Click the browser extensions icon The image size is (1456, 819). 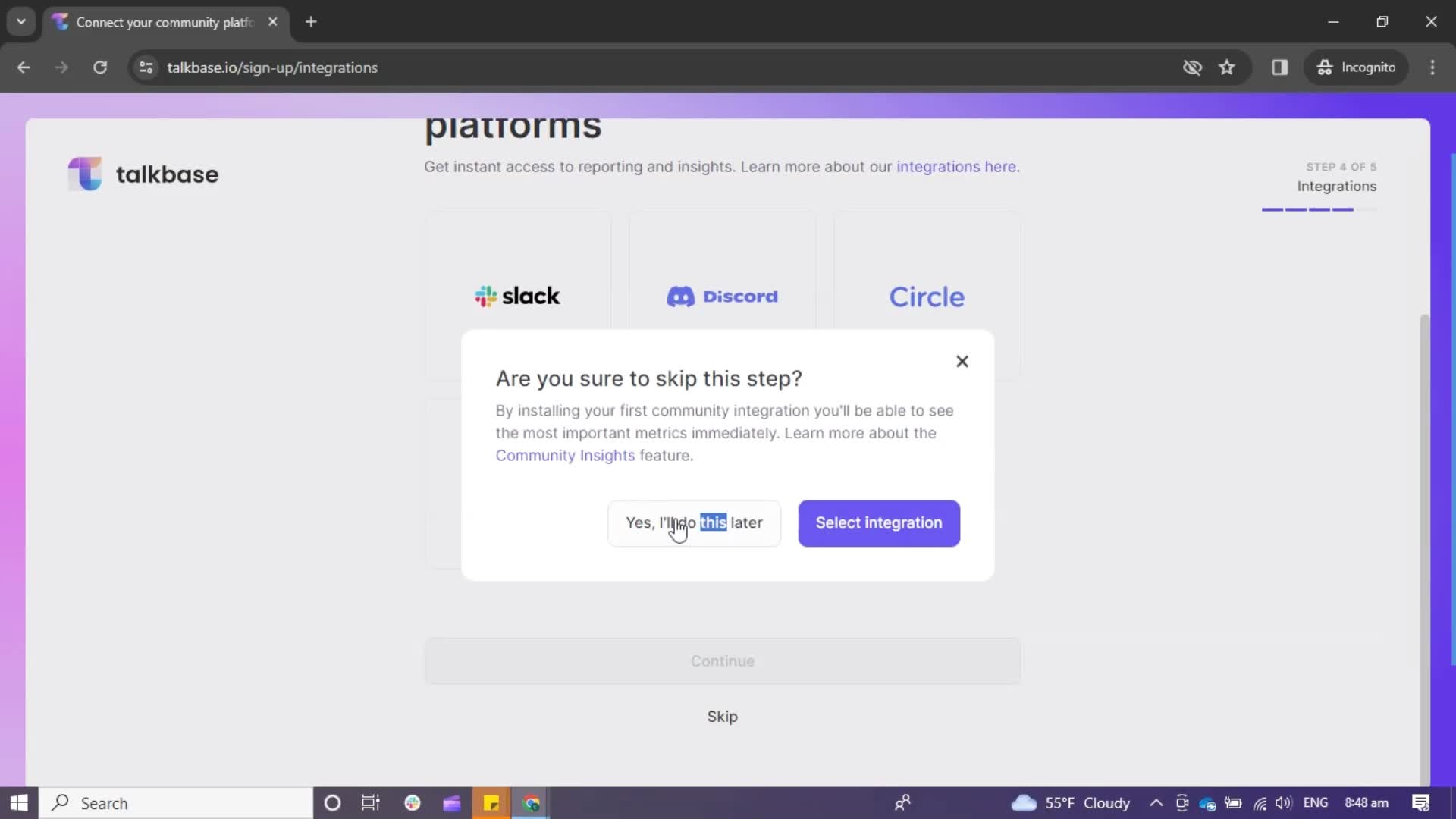(x=1280, y=67)
